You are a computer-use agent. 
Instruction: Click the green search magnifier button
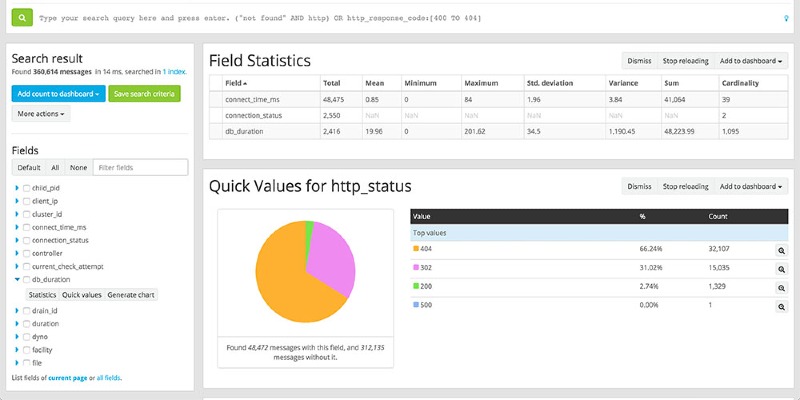(x=22, y=18)
